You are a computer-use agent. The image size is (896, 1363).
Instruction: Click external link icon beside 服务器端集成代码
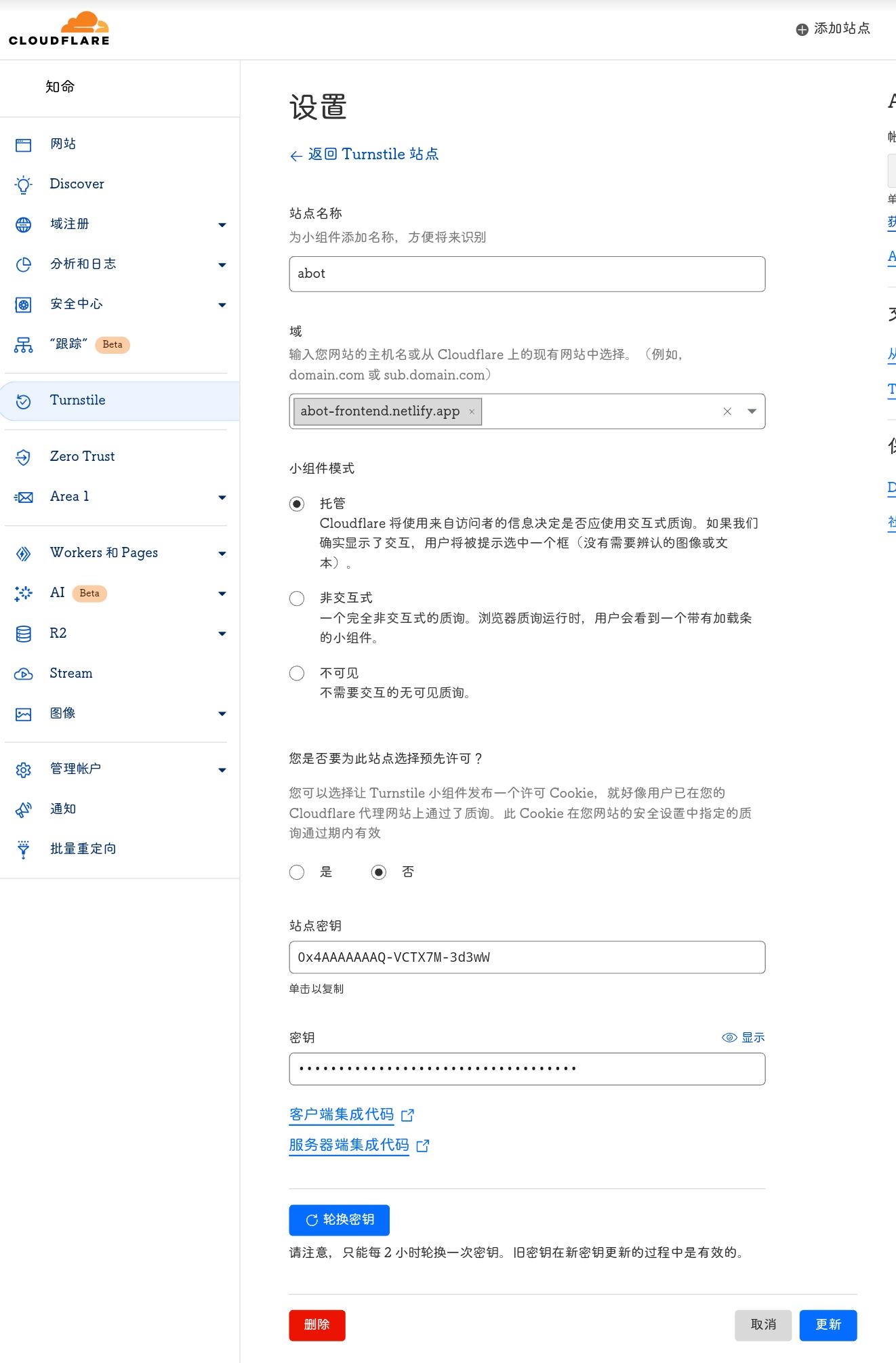(x=423, y=1145)
